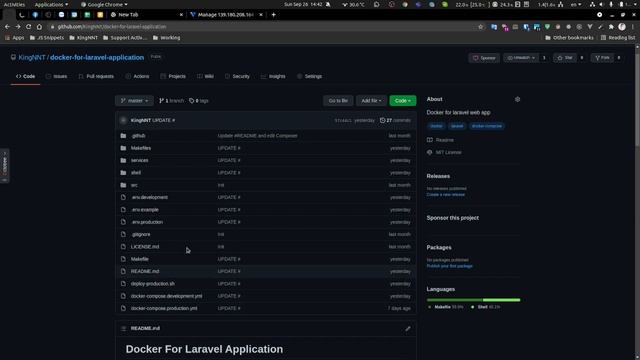The image size is (640, 360).
Task: Click the languages percentage bar
Action: [x=473, y=300]
